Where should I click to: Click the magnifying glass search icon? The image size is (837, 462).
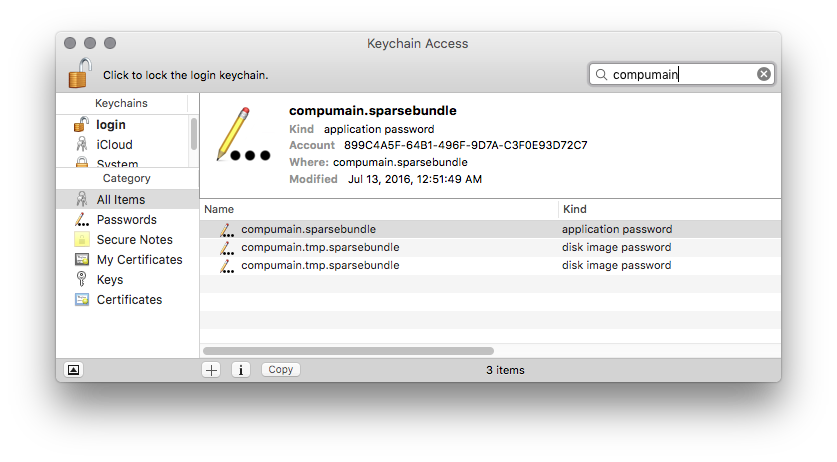point(601,74)
